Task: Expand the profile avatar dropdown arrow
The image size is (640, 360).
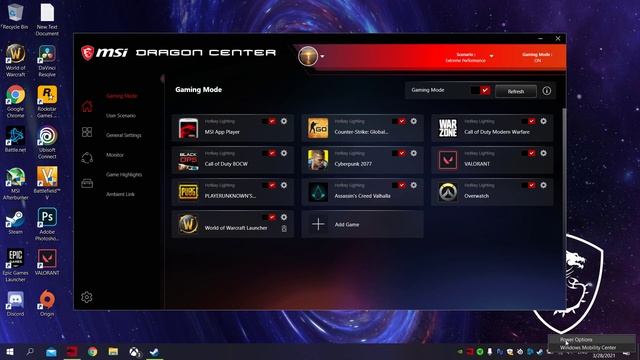Action: click(322, 56)
